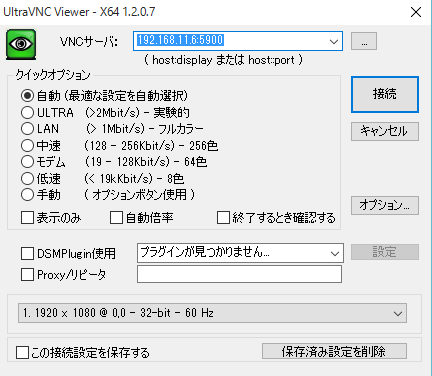Viewport: 432px width, 376px height.
Task: Expand the プラグインが見つかりません plugin dropdown
Action: [335, 253]
